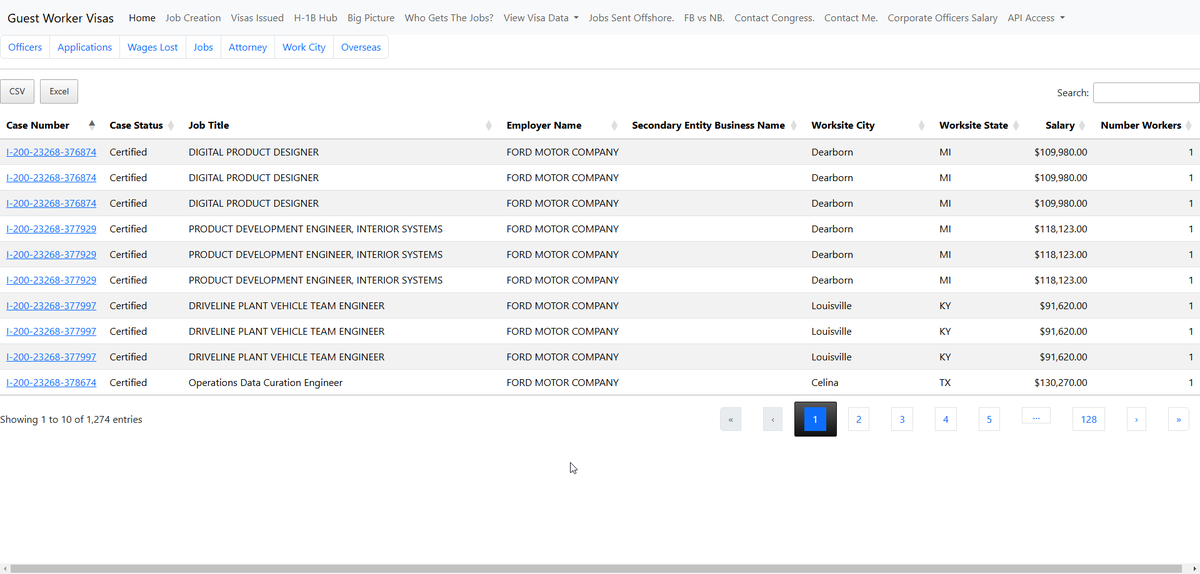Export table as CSV
Viewport: 1200px width, 574px height.
pyautogui.click(x=17, y=91)
